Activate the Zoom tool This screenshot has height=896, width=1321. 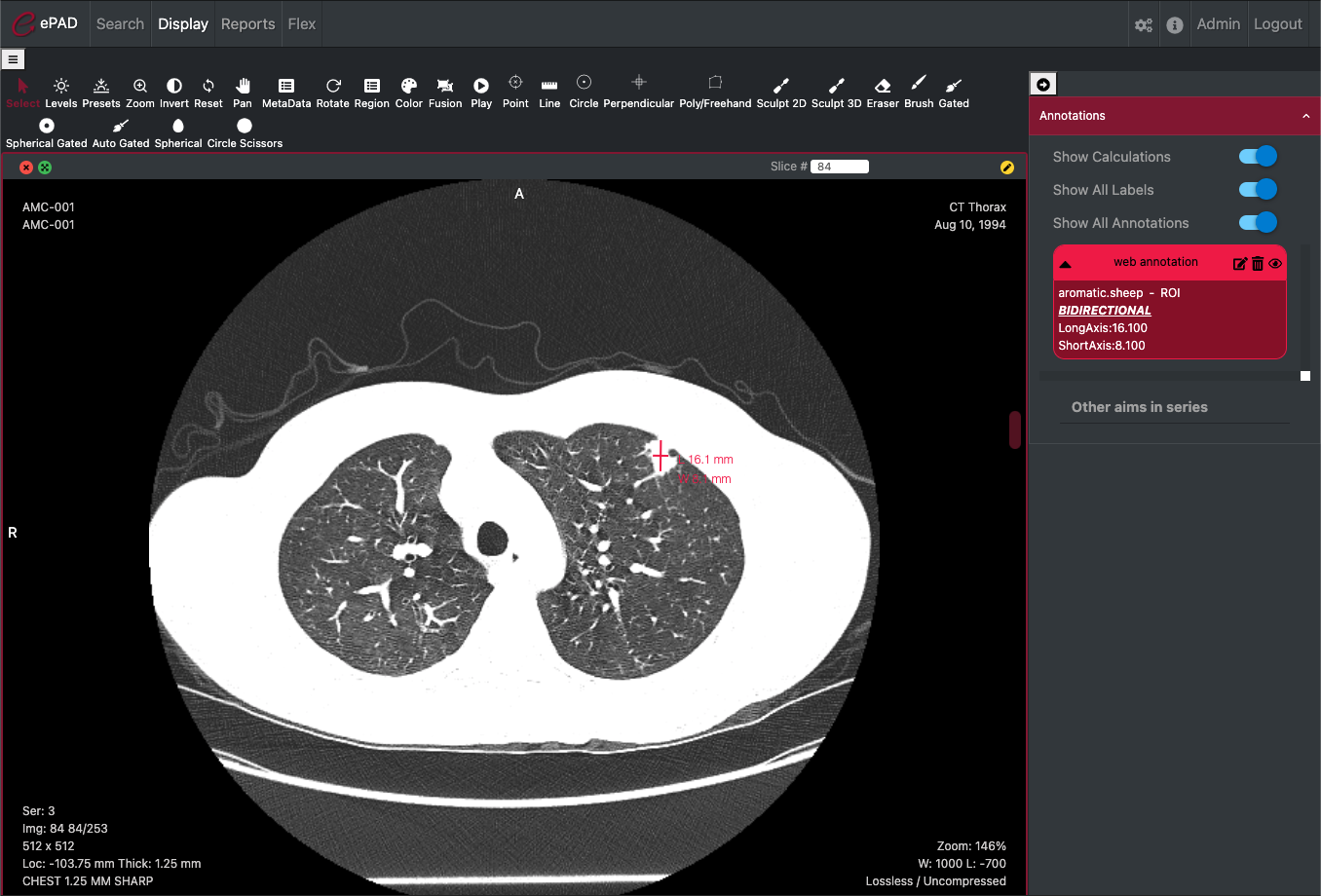tap(140, 92)
